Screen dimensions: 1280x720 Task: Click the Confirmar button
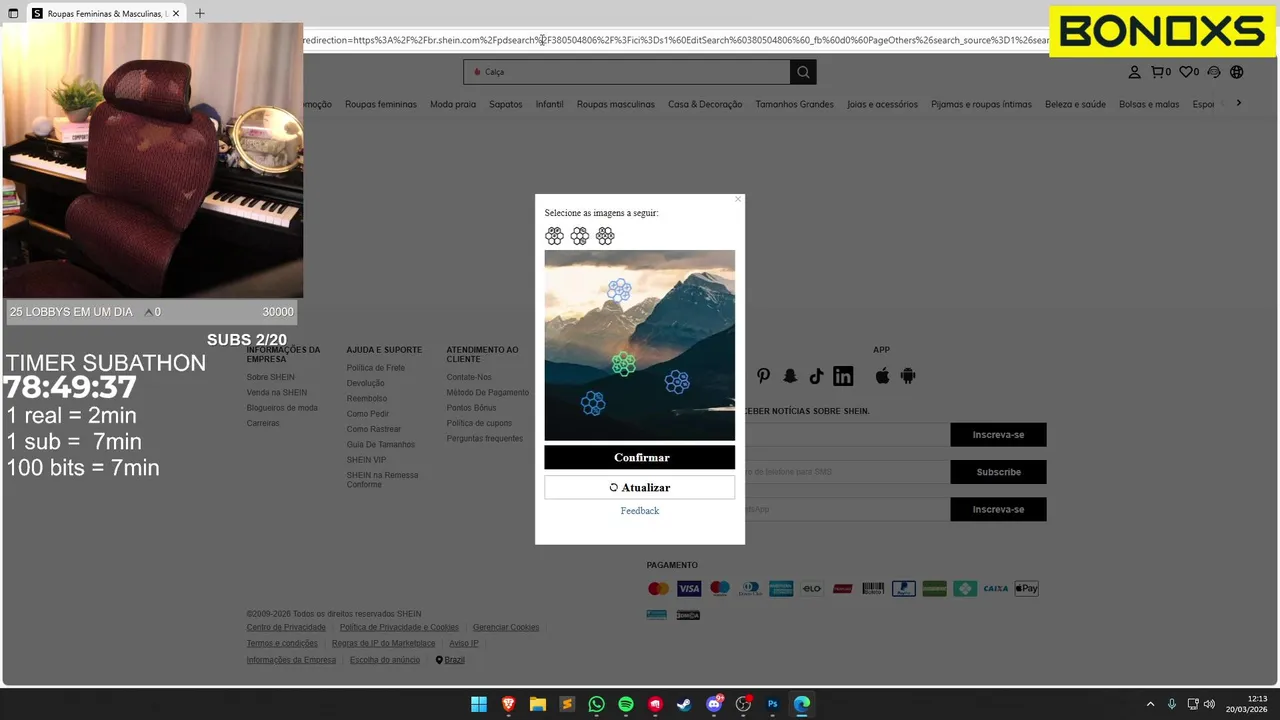(x=640, y=457)
